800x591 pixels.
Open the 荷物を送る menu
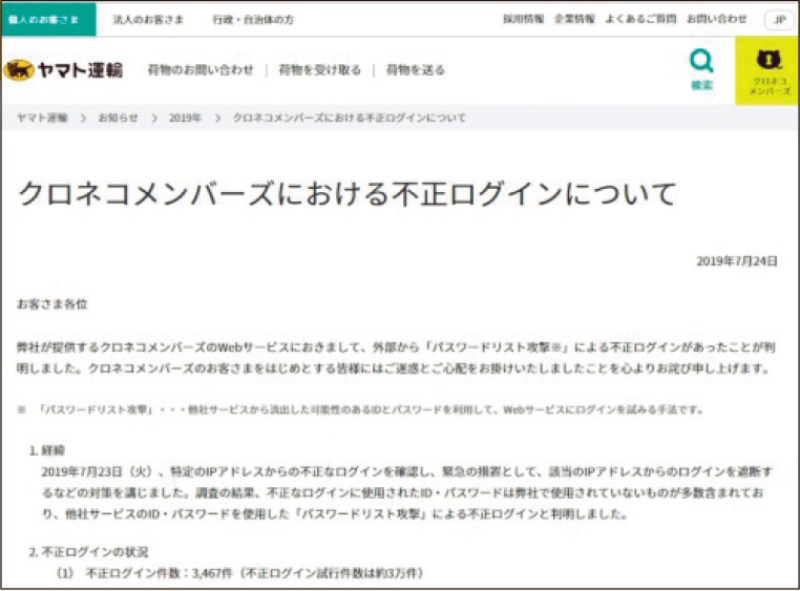click(415, 70)
